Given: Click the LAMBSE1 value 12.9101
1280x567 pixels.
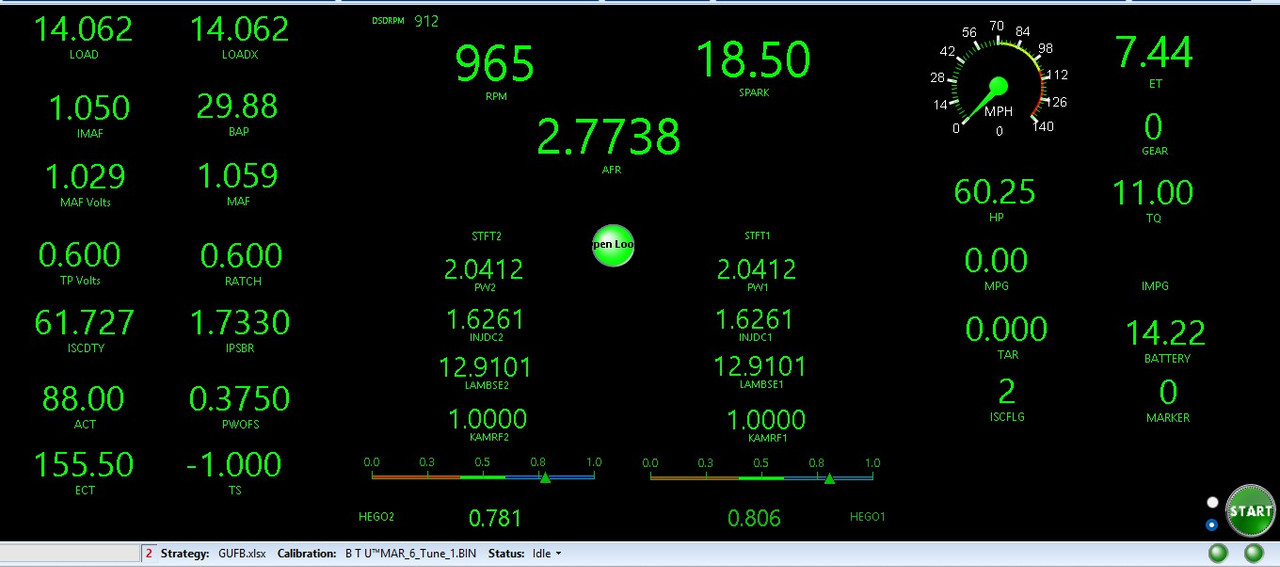Looking at the screenshot, I should tap(760, 367).
